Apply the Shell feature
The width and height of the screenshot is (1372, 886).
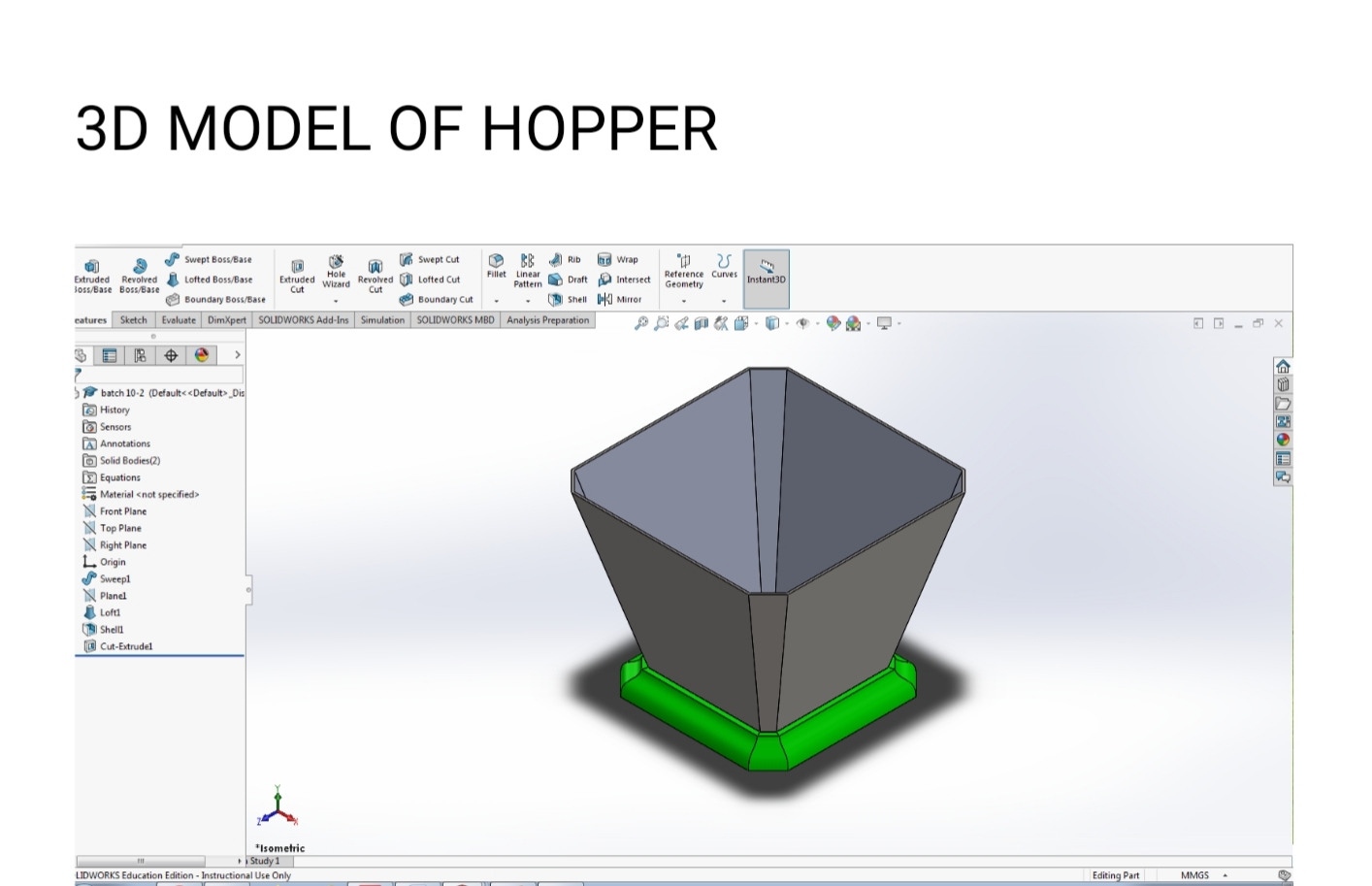click(x=568, y=299)
